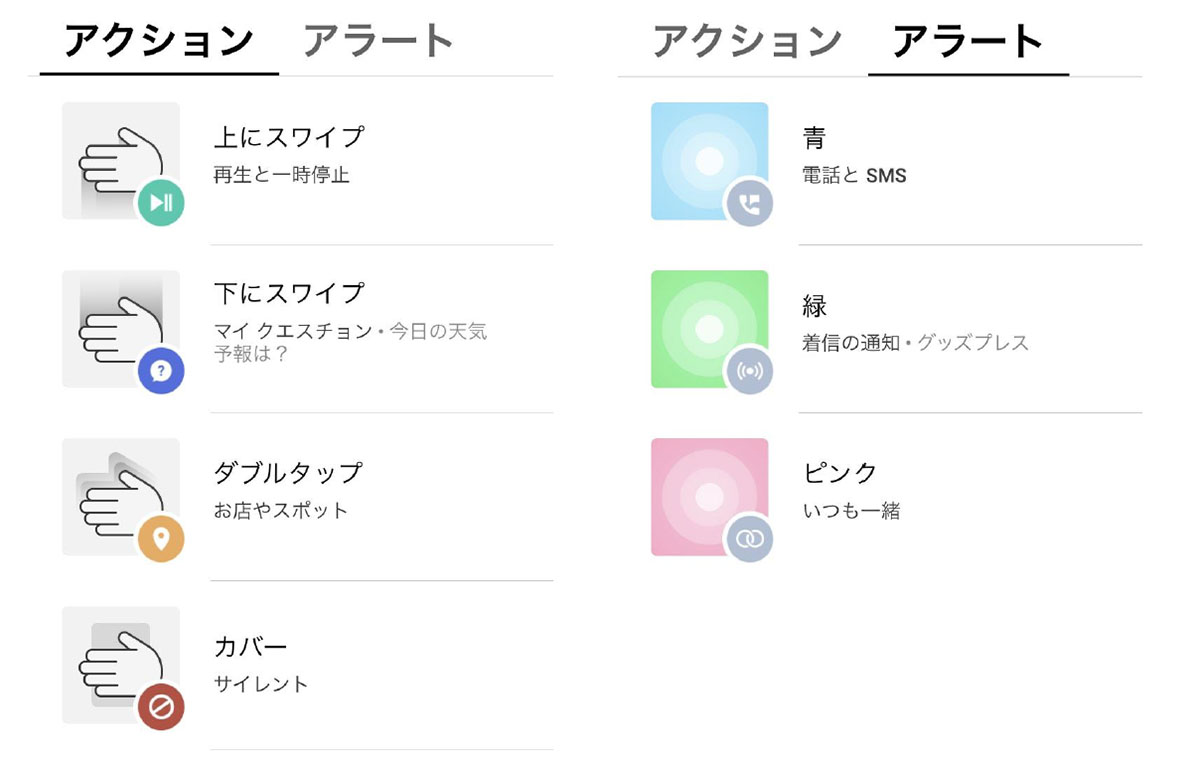1200x767 pixels.
Task: Click the red silent prohibition badge icon
Action: [161, 707]
